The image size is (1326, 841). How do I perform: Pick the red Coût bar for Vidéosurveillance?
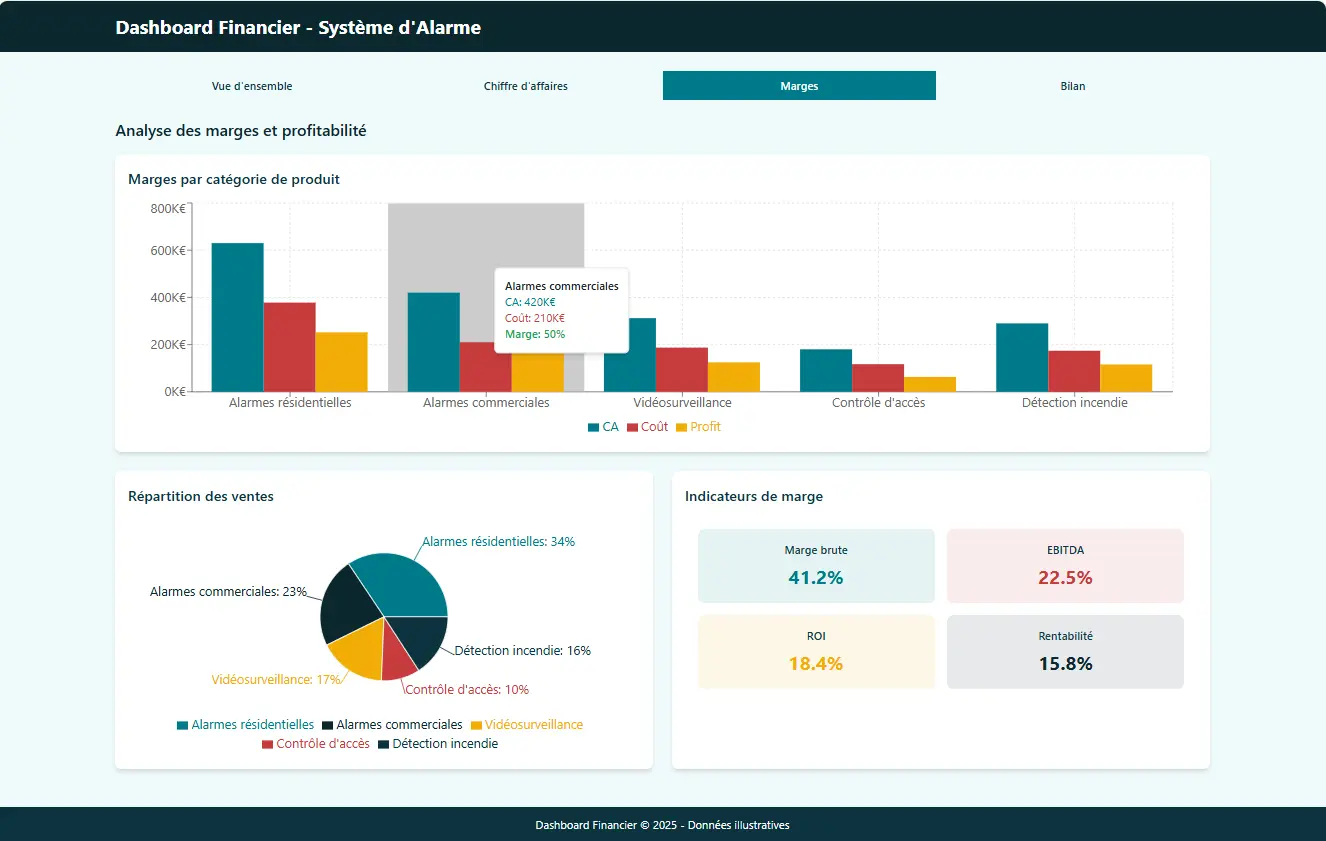tap(682, 370)
